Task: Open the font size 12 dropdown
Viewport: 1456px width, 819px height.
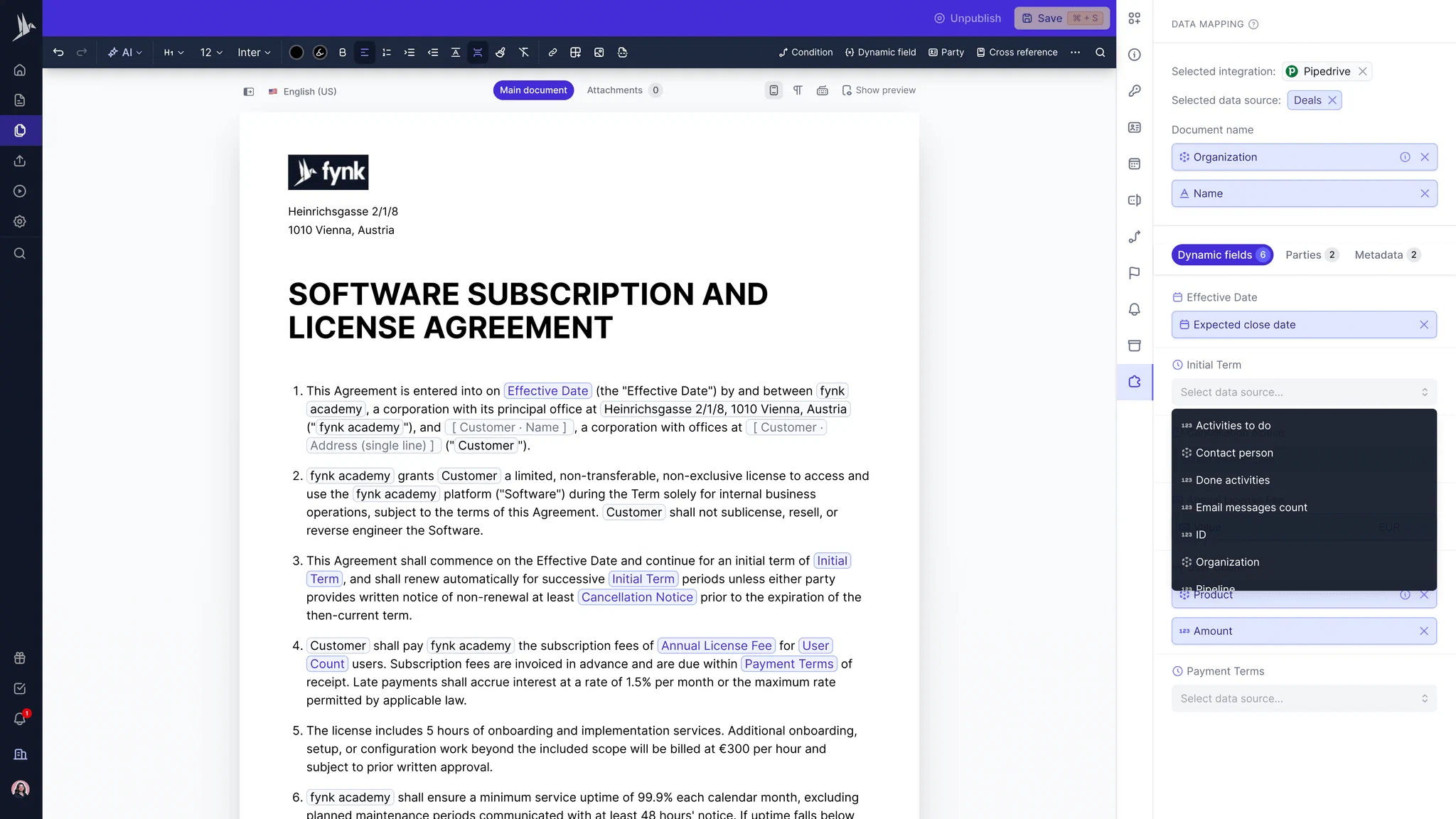Action: coord(211,53)
